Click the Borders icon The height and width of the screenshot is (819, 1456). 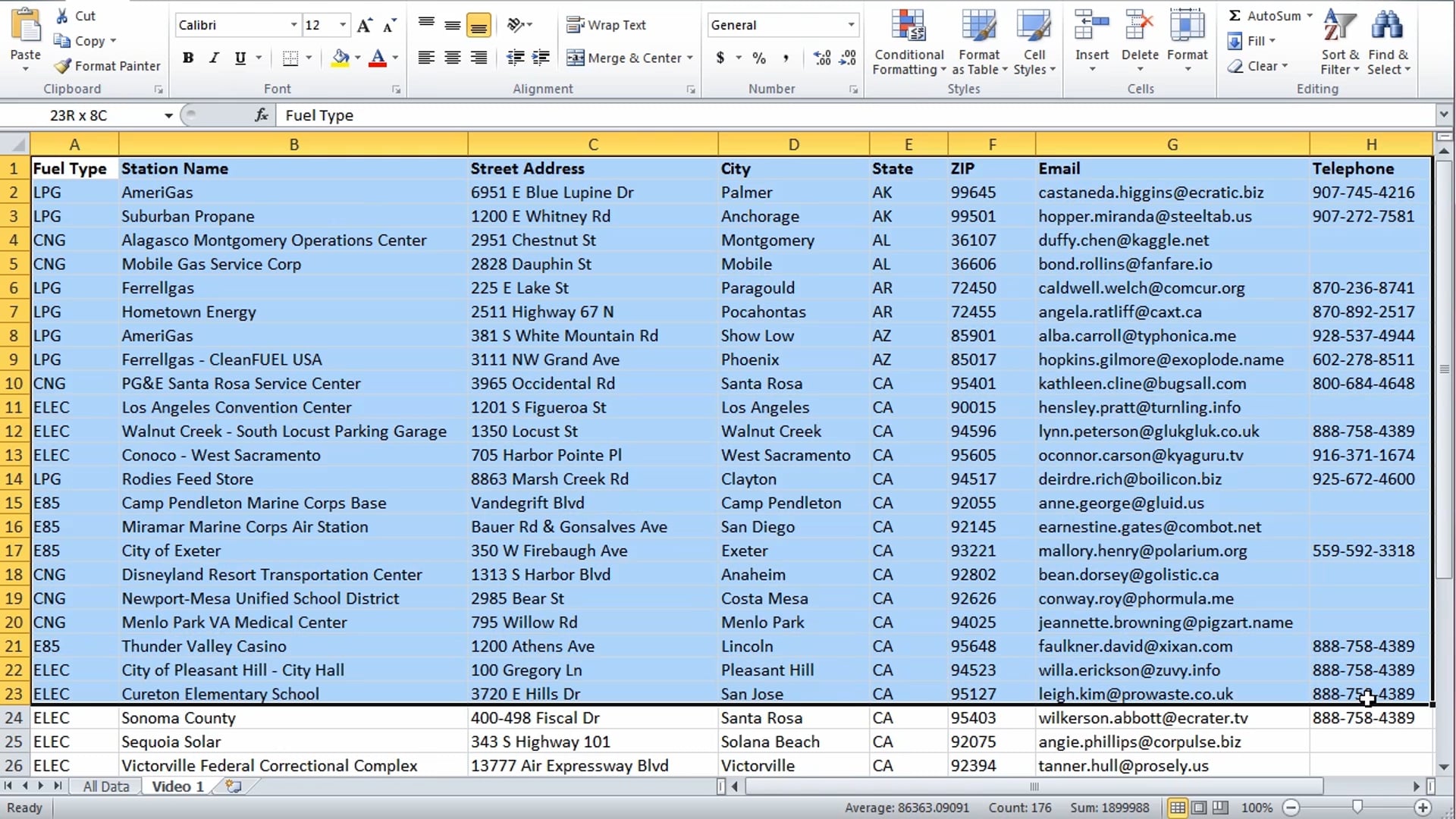[290, 58]
